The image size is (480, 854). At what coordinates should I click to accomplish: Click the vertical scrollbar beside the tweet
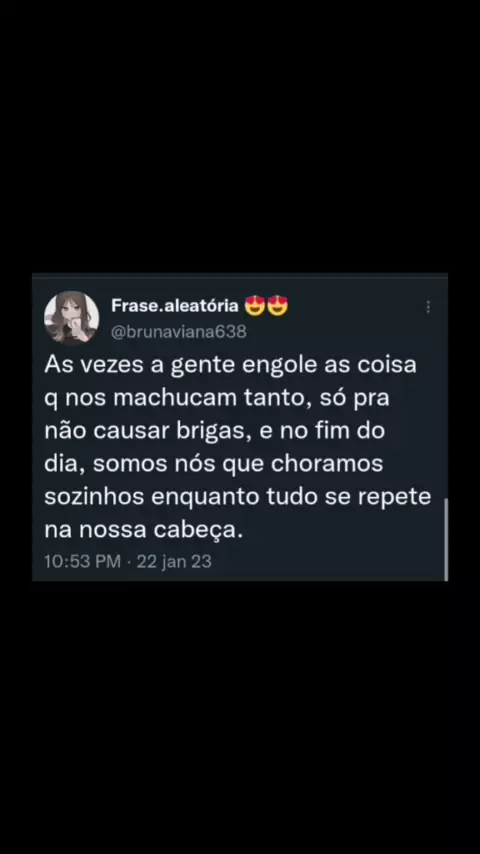(x=446, y=539)
